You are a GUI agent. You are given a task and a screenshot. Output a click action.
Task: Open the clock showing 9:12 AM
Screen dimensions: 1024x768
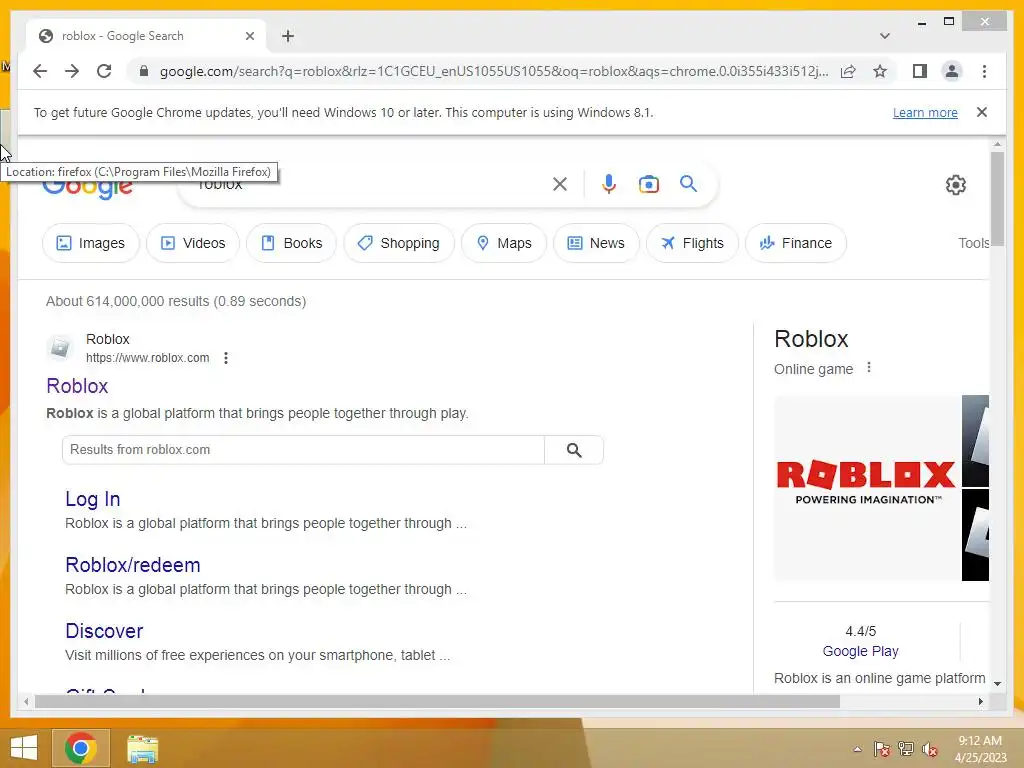(x=980, y=749)
